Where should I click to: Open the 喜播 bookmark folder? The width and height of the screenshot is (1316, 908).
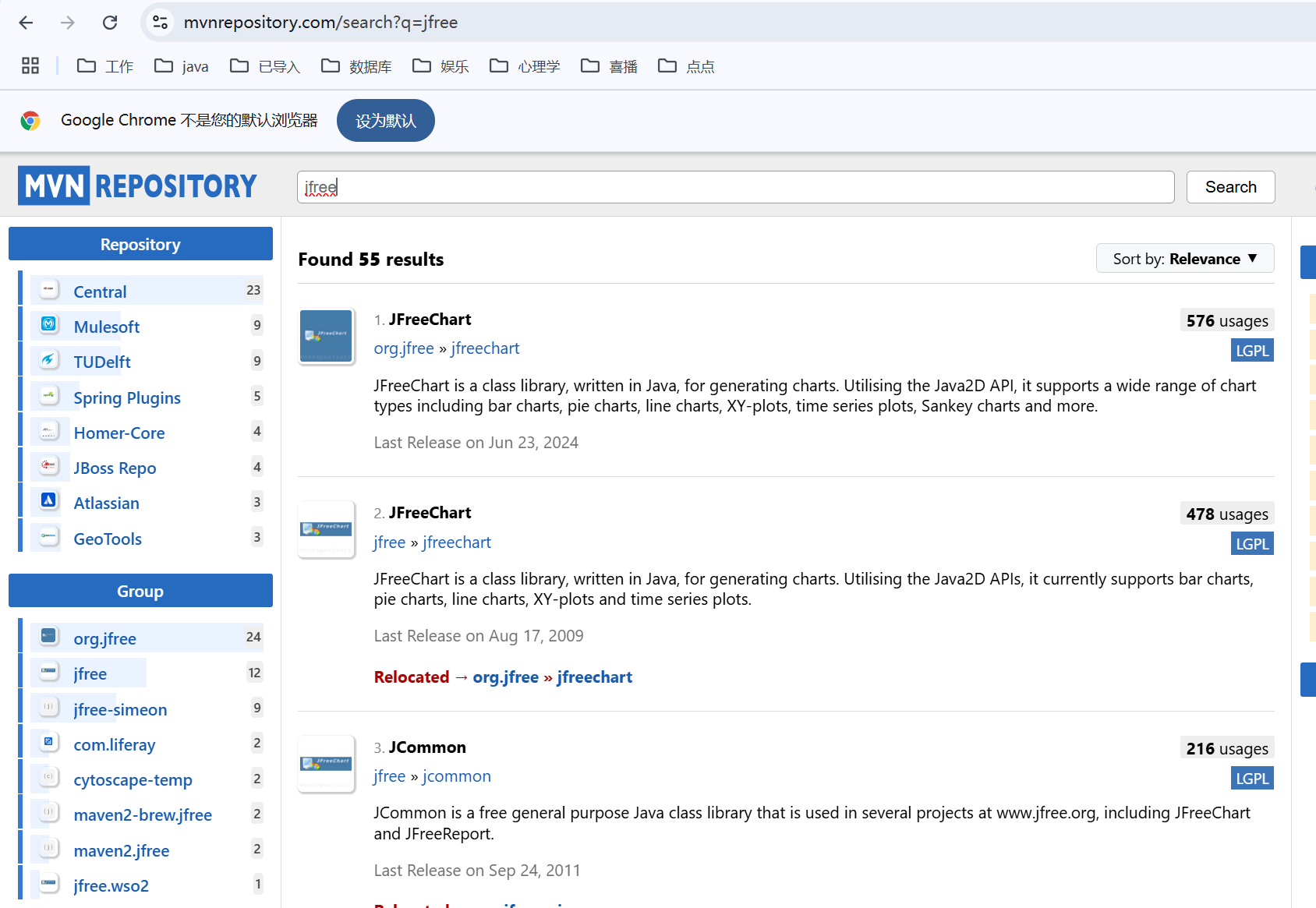pyautogui.click(x=609, y=66)
